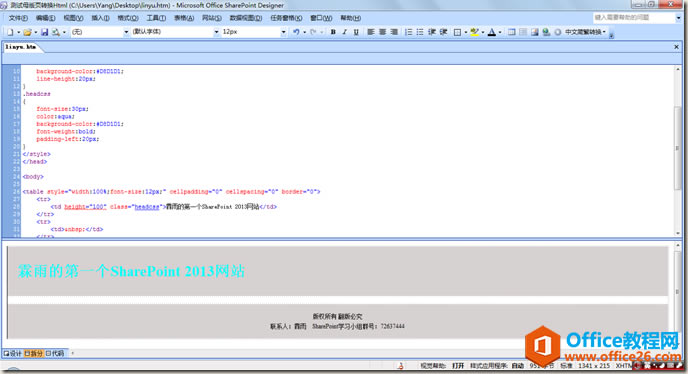Open the 窗口(W) menu
Image resolution: width=688 pixels, height=374 pixels.
pos(321,18)
